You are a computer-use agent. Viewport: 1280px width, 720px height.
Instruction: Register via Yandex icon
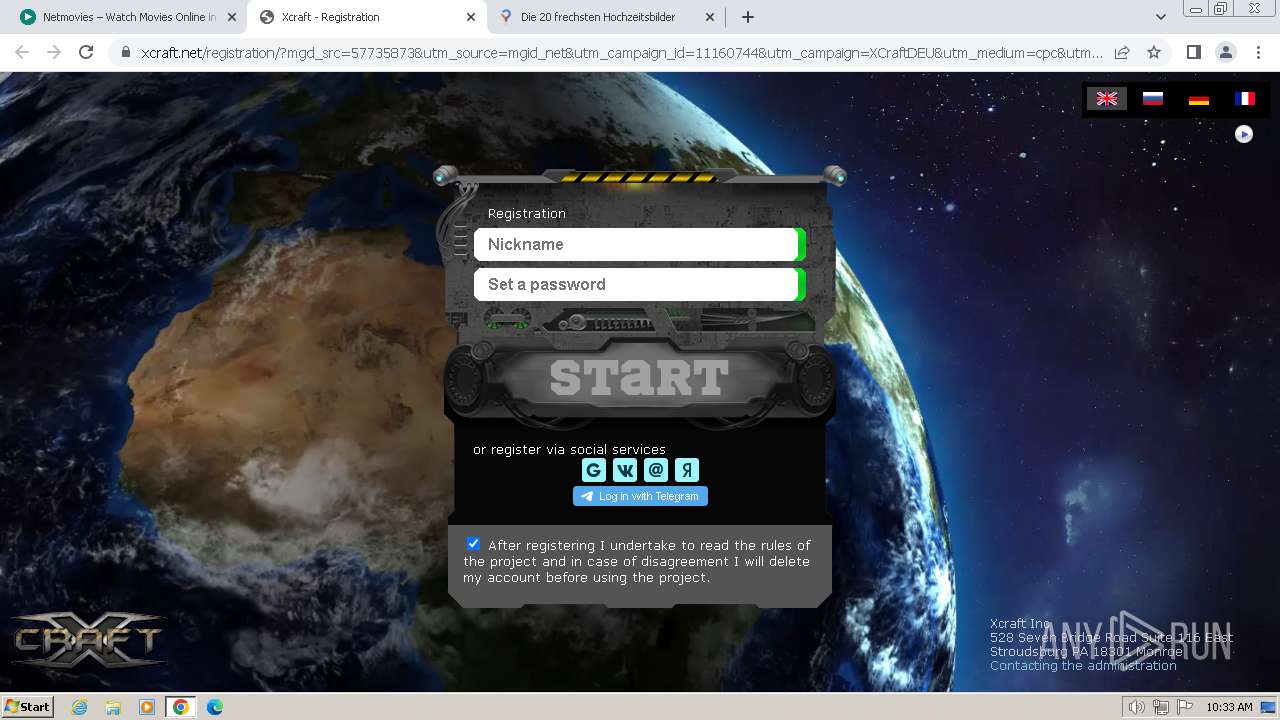click(687, 470)
